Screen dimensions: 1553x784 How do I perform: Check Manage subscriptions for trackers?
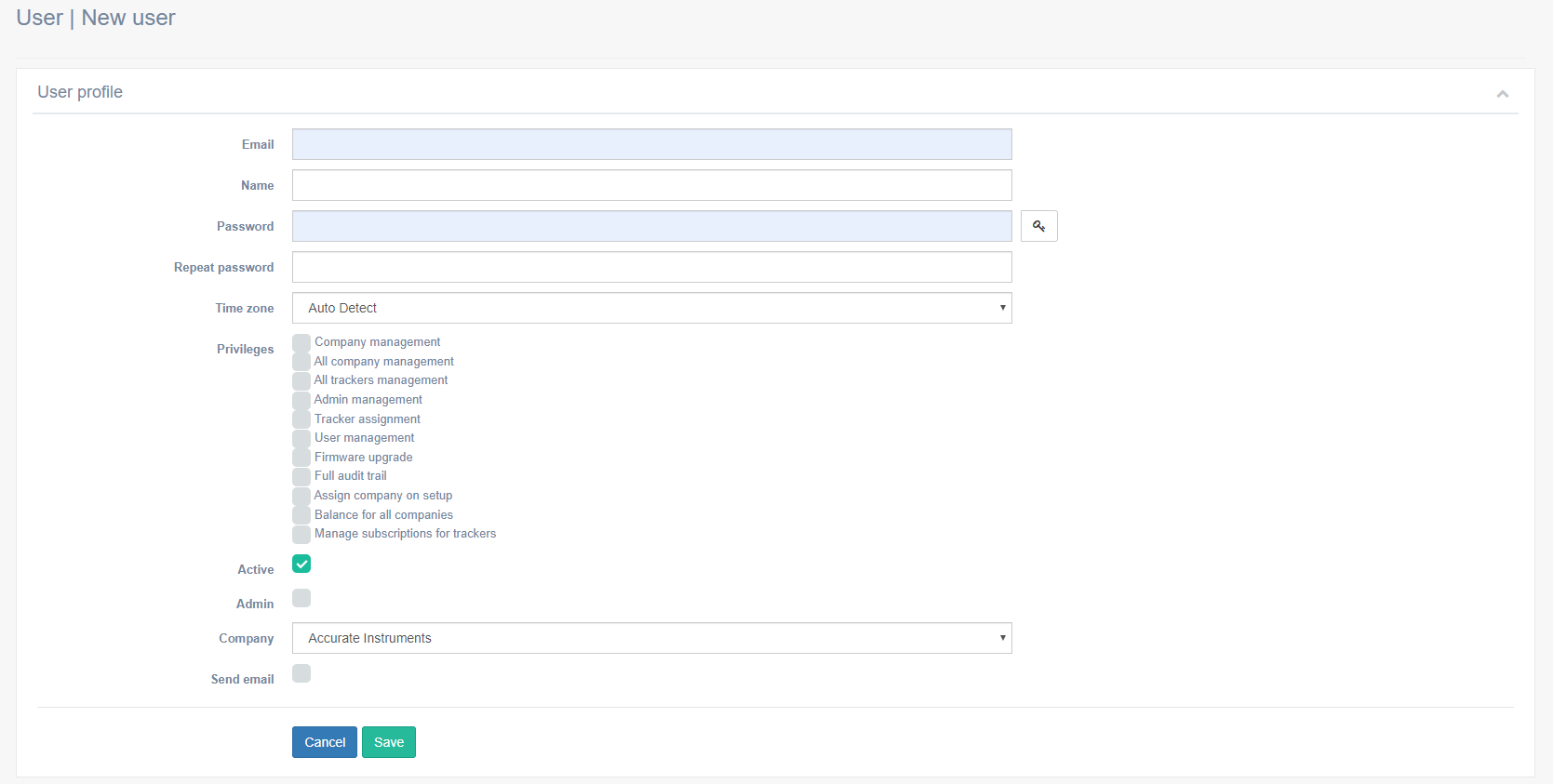(x=301, y=535)
